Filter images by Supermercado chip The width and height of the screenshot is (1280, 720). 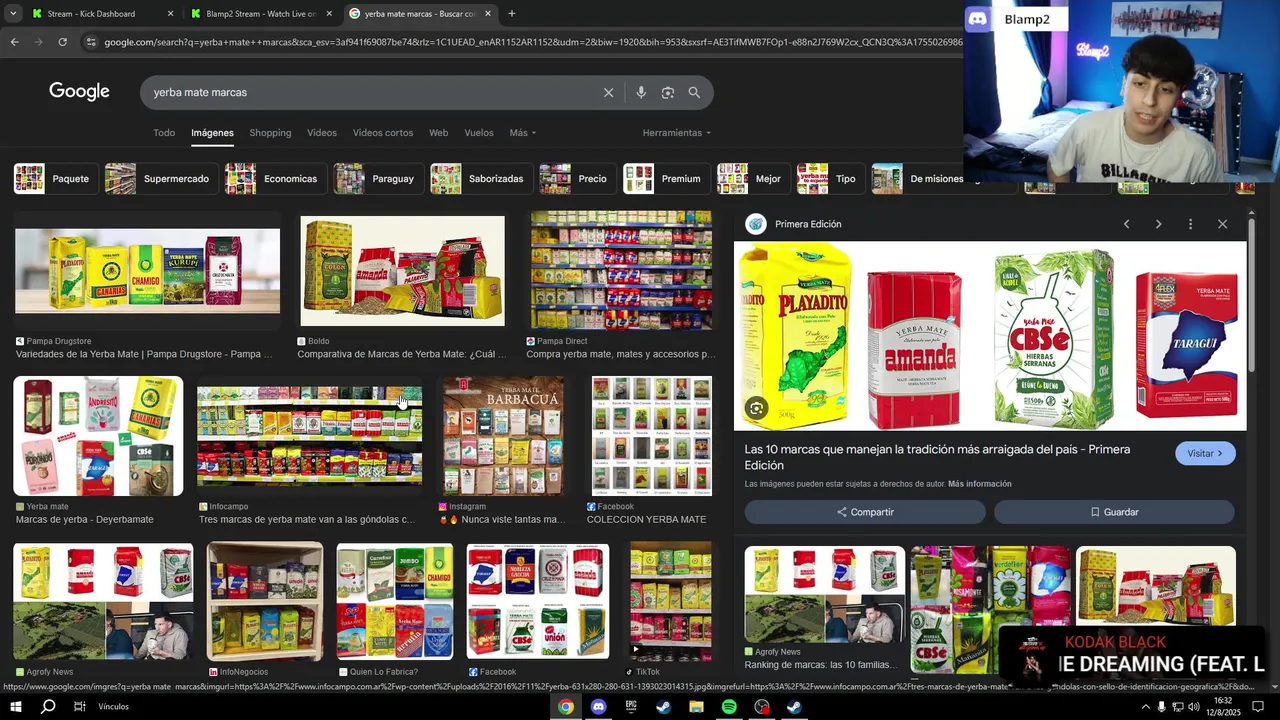pos(161,179)
